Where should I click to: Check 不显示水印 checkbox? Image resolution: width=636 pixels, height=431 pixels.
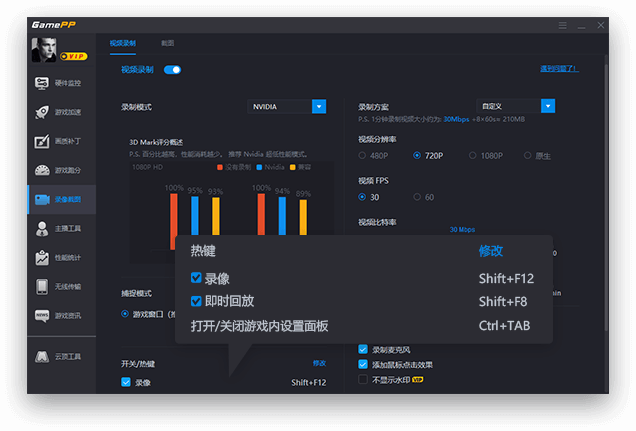(x=363, y=380)
